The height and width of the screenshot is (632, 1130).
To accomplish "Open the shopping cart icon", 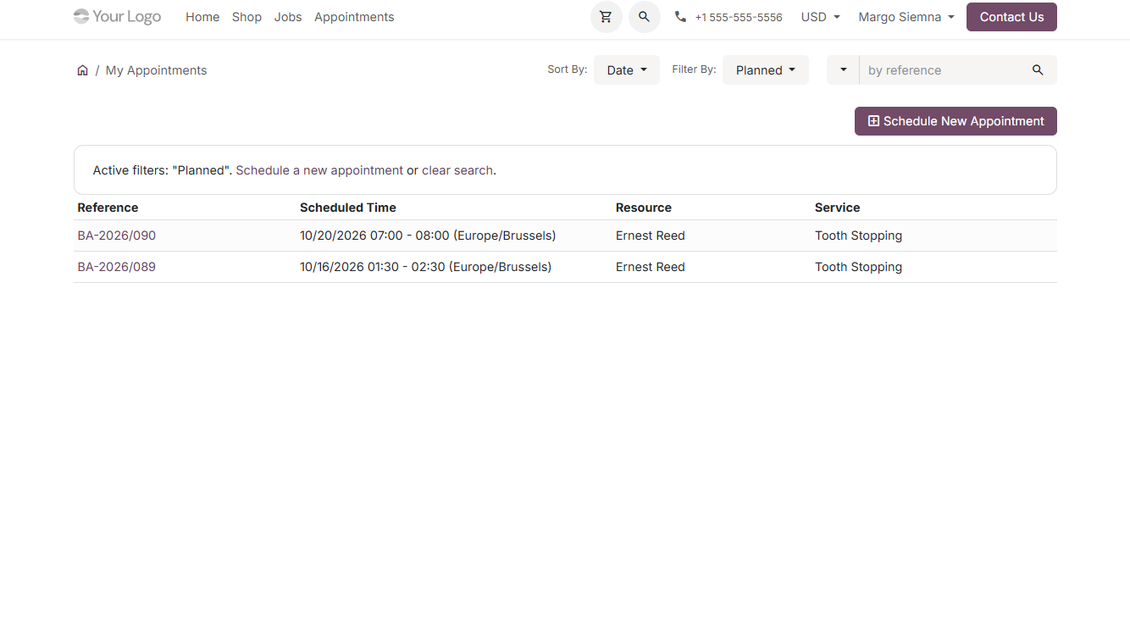I will tap(605, 17).
